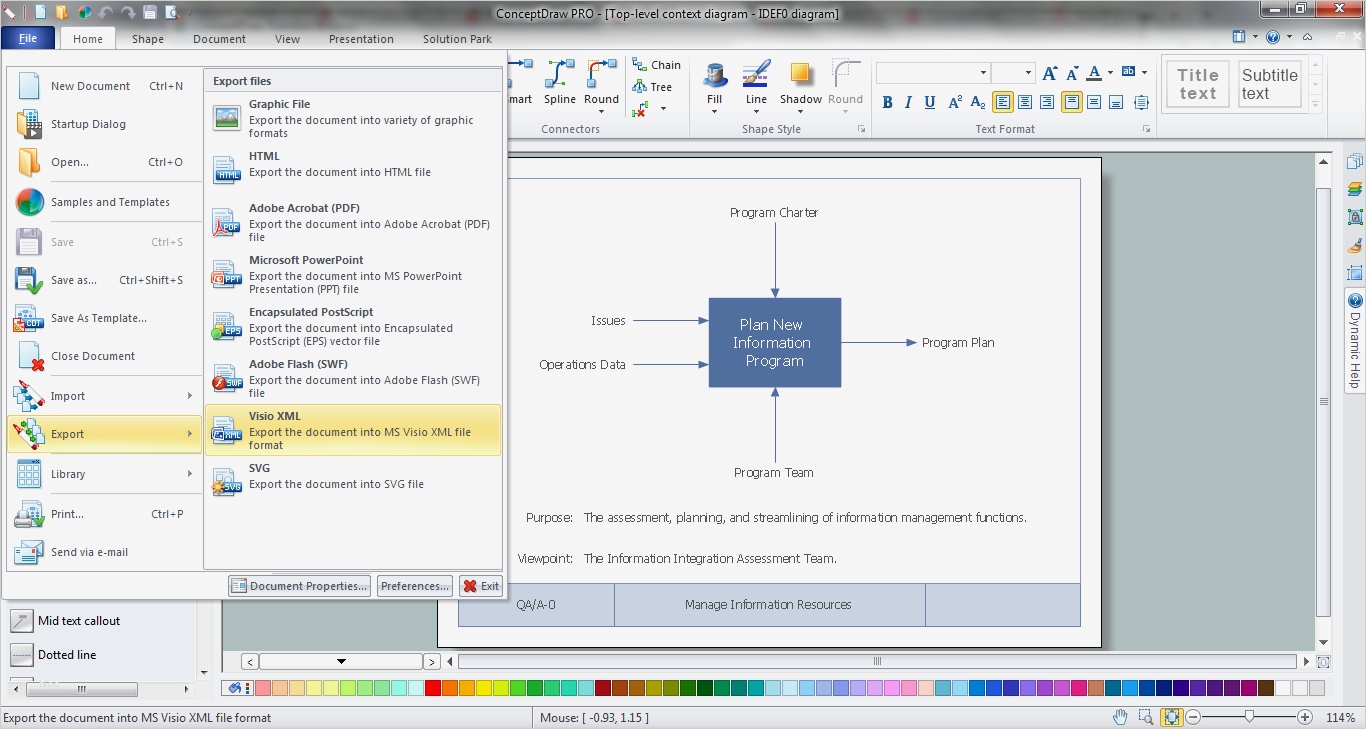Click the Line style icon
The width and height of the screenshot is (1366, 729).
756,76
